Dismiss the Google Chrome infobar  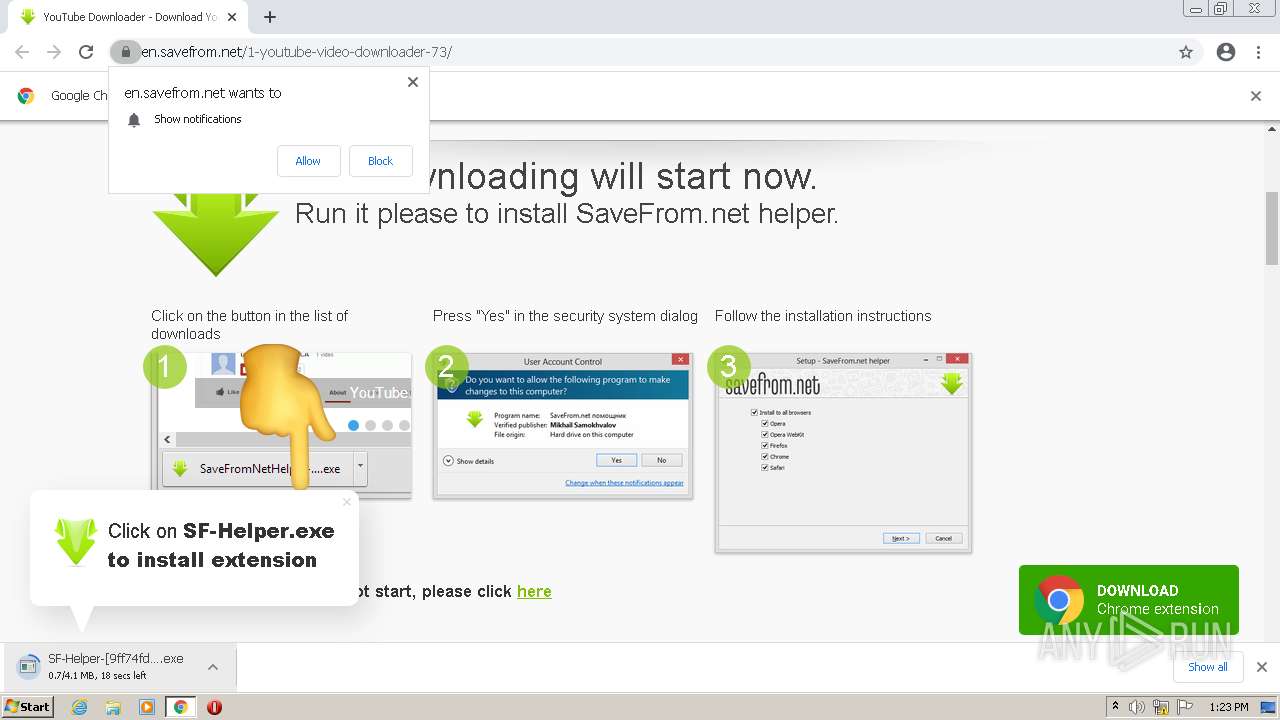pos(1256,96)
